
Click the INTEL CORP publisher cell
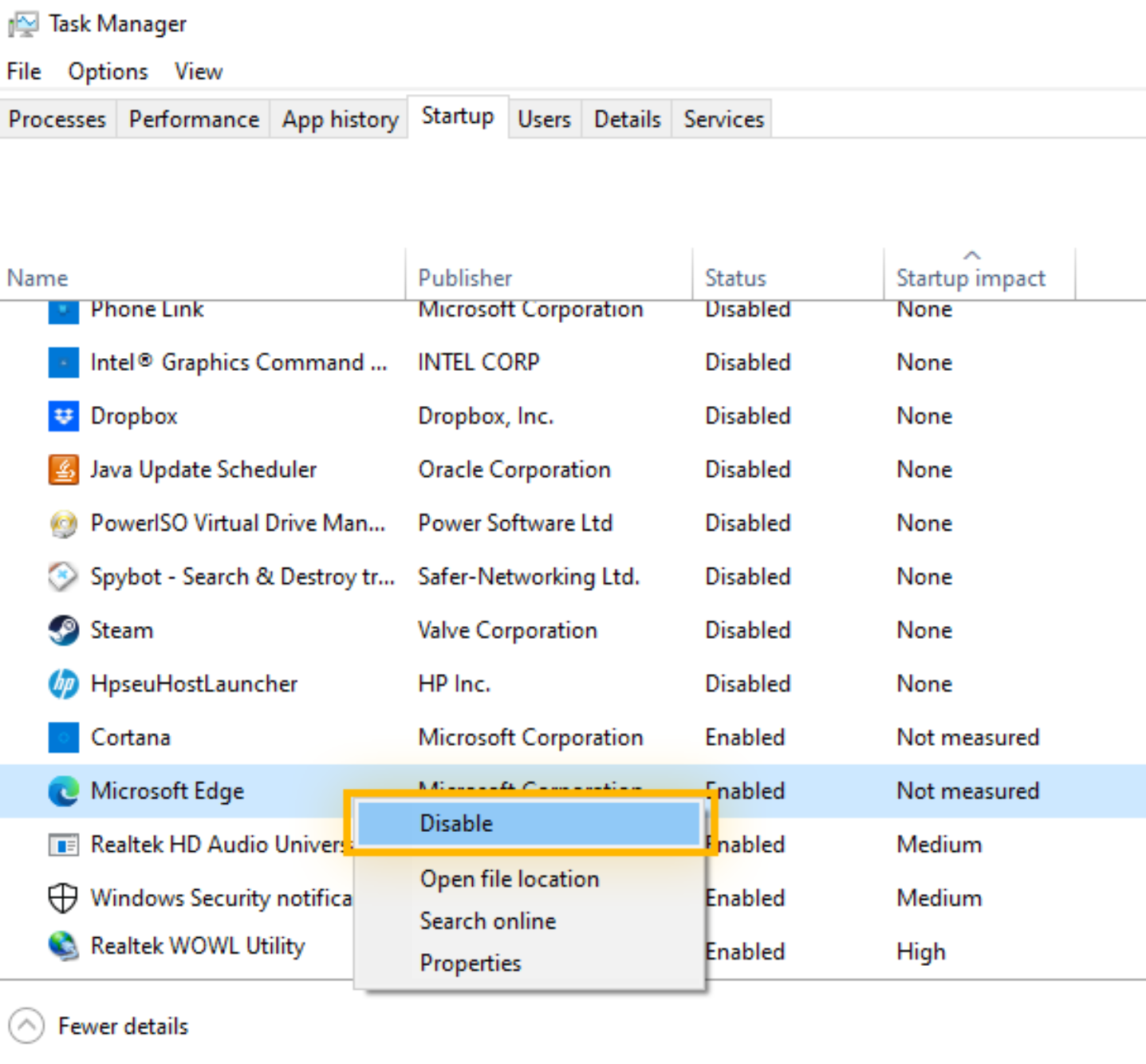[478, 363]
